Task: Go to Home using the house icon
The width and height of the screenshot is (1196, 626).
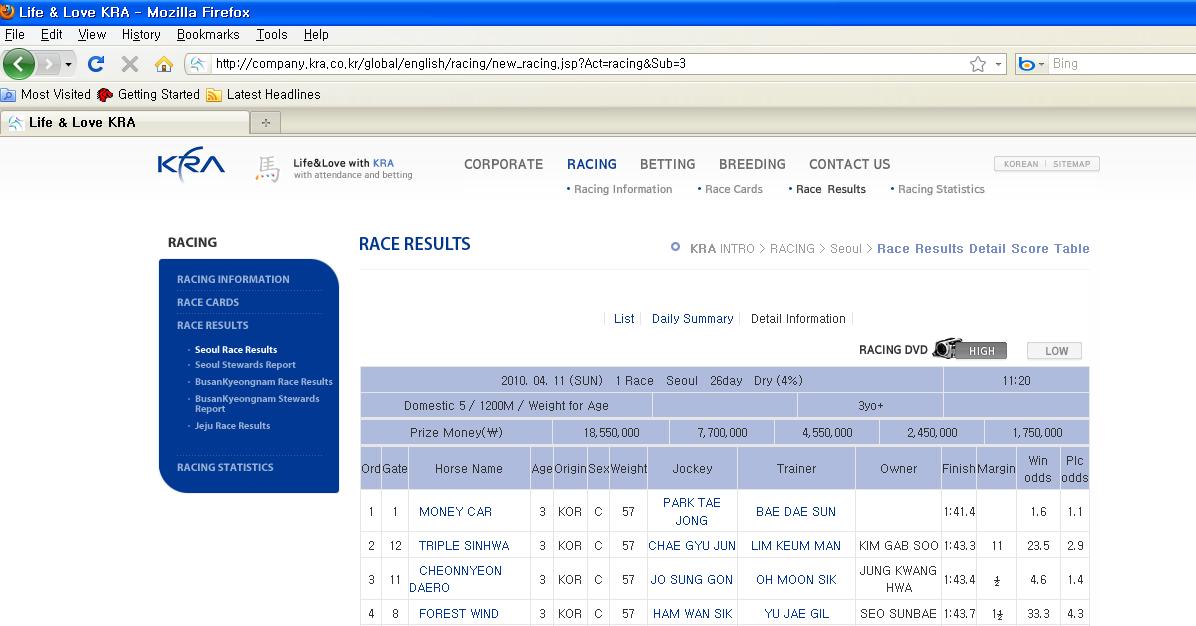Action: pyautogui.click(x=164, y=64)
